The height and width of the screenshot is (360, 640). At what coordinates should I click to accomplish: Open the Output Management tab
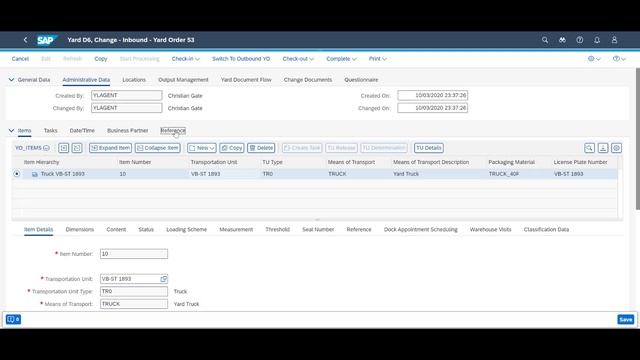(183, 80)
